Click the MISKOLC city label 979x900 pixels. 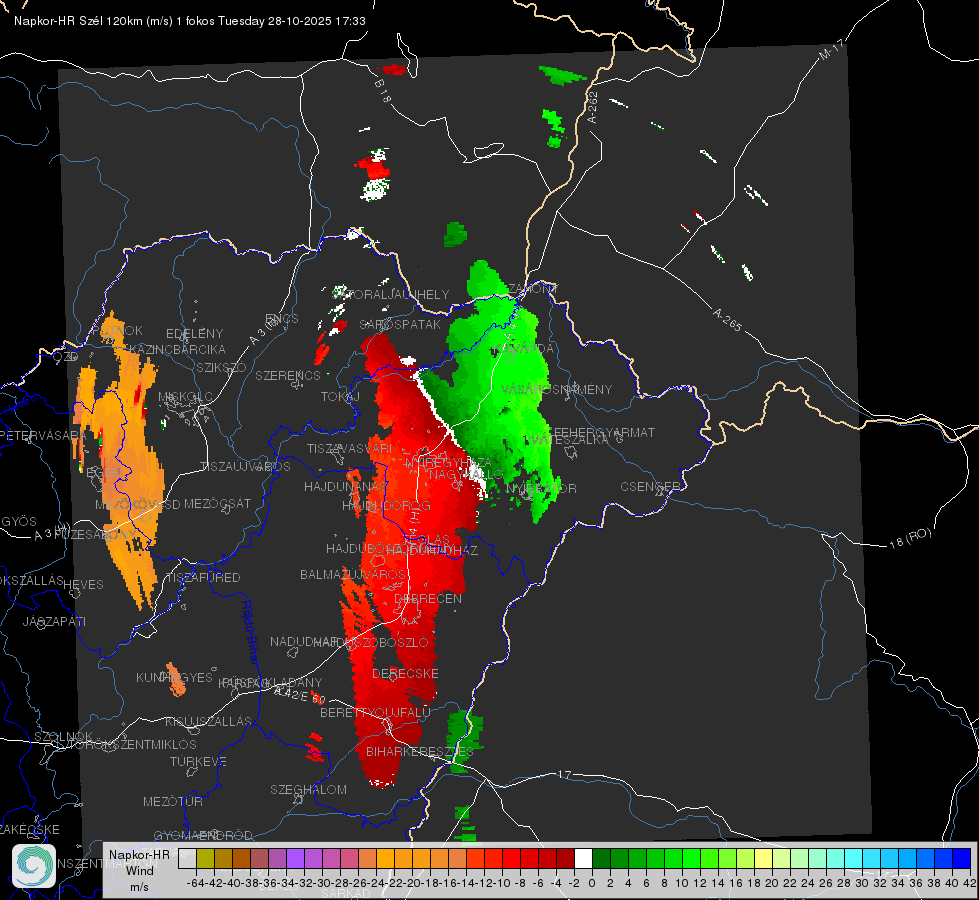click(185, 397)
